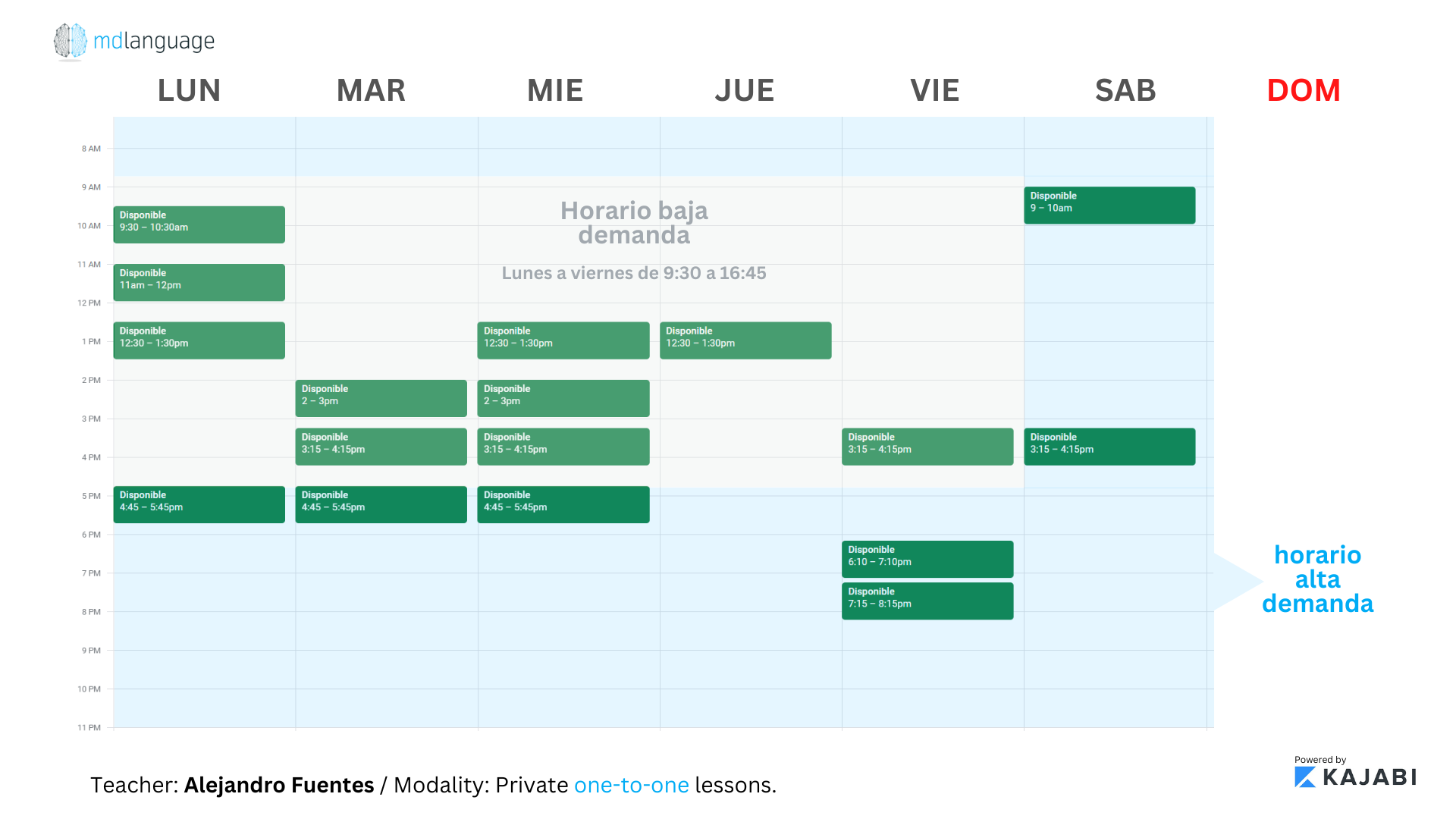Viewport: 1456px width, 819px height.
Task: Select Tuesday 2 – 3pm Disponible slot
Action: [381, 398]
